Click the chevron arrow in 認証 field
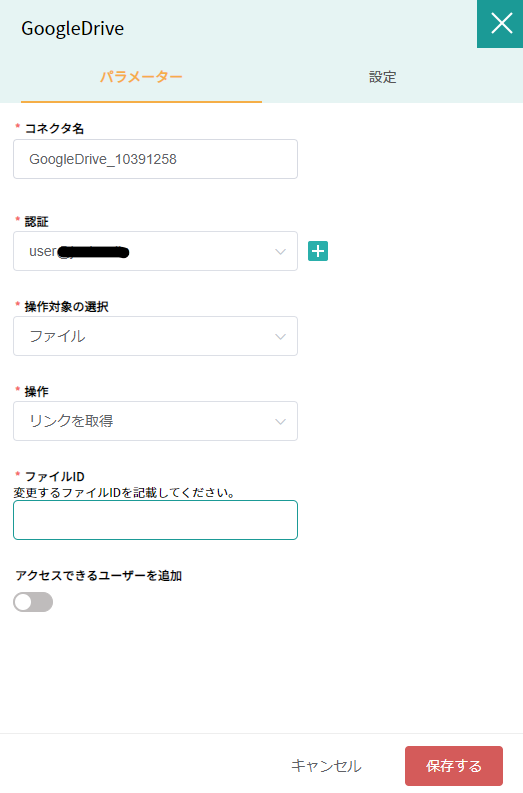The height and width of the screenshot is (793, 523). tap(280, 251)
